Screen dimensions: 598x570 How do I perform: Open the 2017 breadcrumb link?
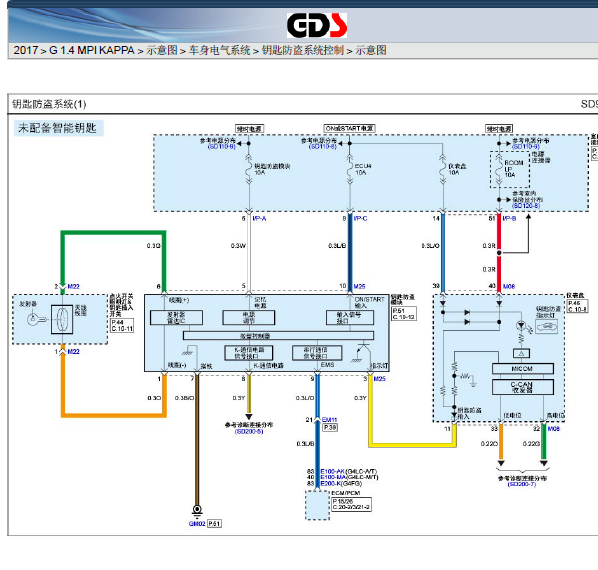pyautogui.click(x=26, y=50)
